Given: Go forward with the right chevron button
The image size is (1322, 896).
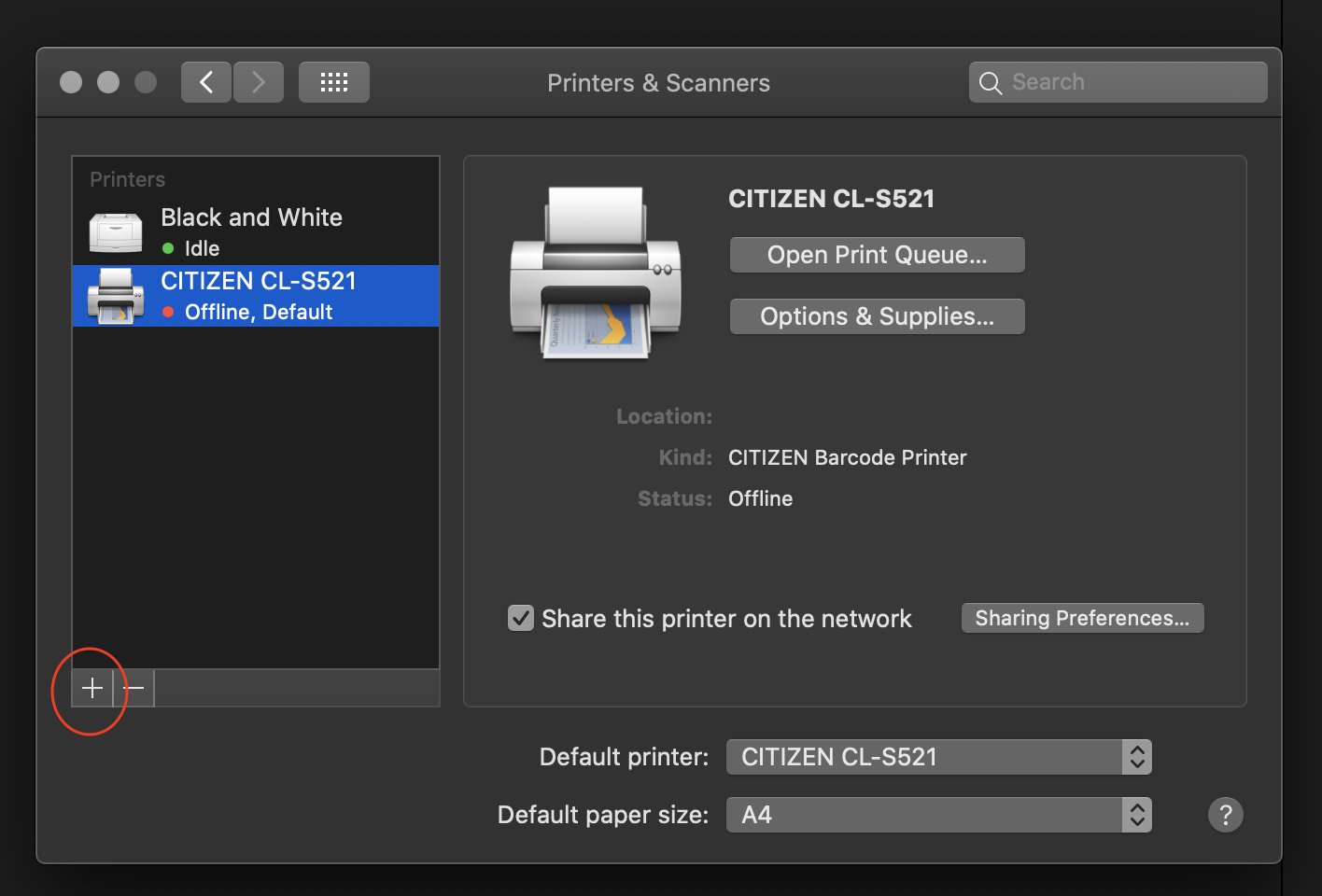Looking at the screenshot, I should 259,82.
